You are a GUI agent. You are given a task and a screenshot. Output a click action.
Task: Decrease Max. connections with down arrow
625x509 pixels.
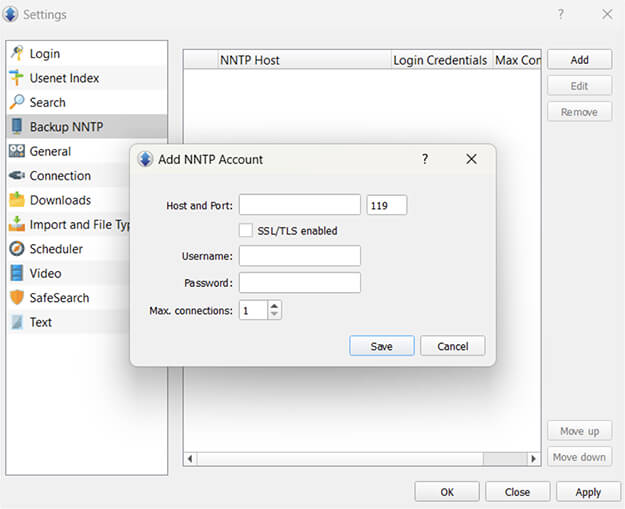(275, 315)
